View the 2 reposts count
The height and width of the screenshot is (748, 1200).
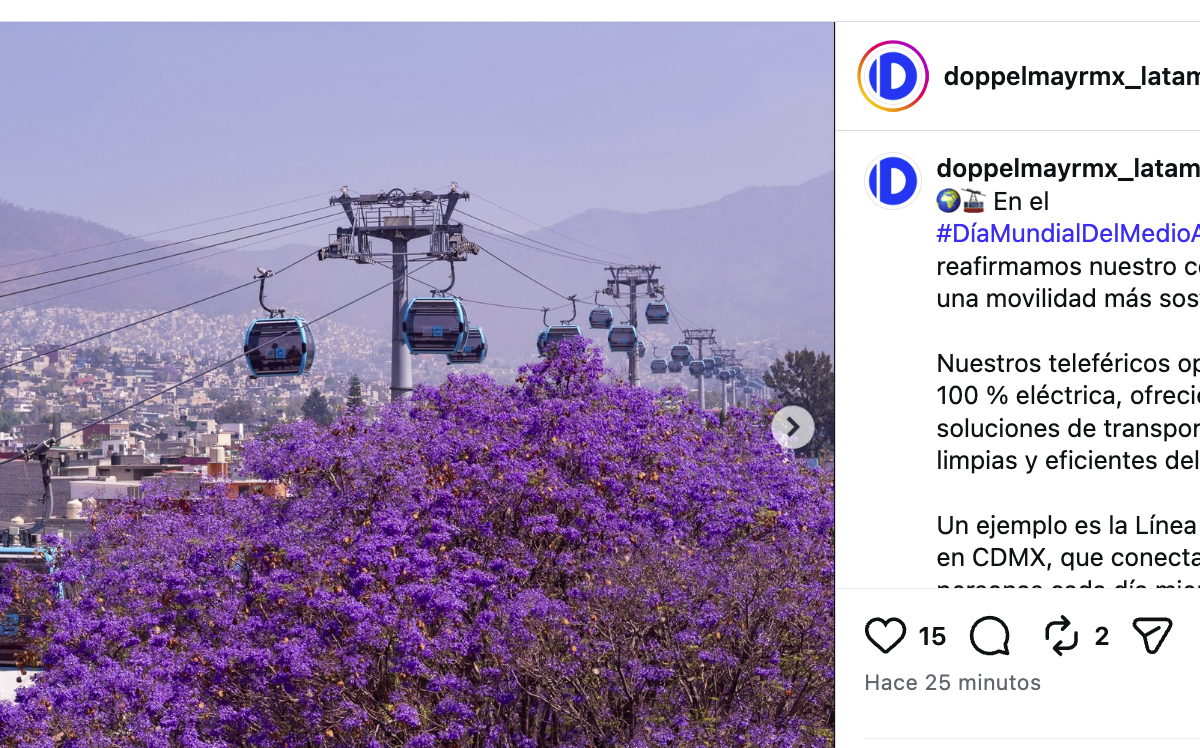coord(1101,636)
